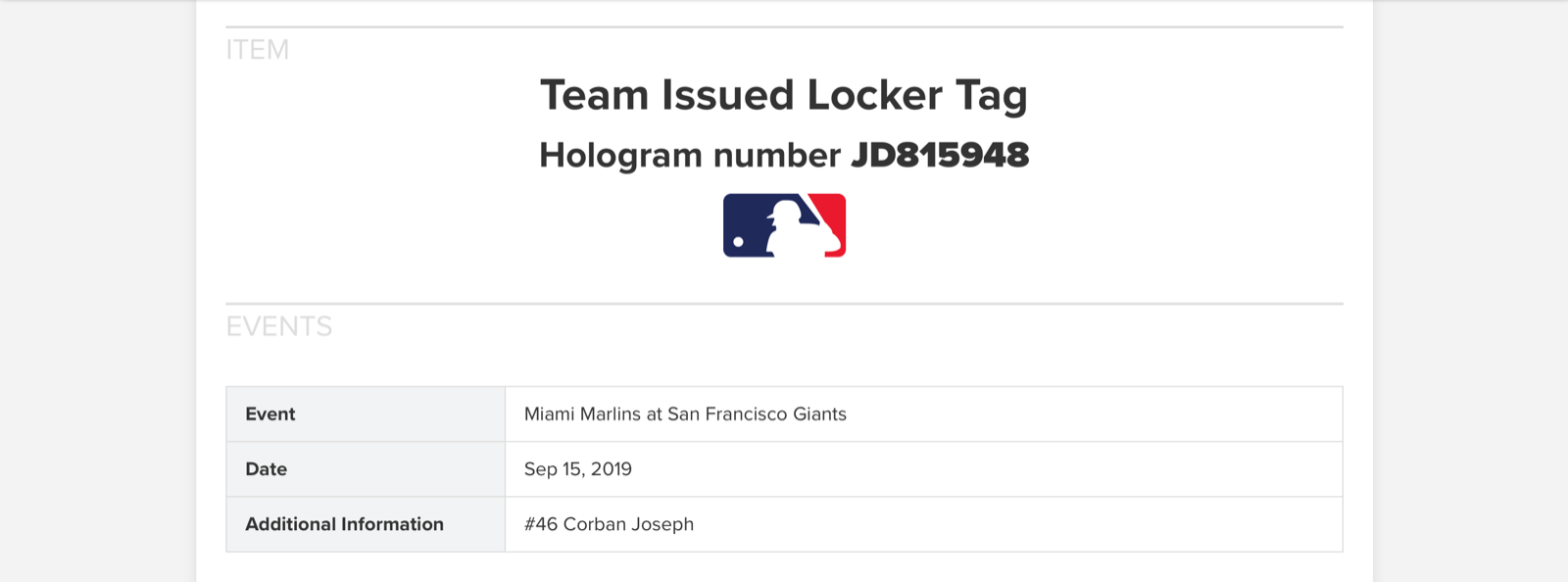Click the 'Hologram number' label text

point(690,155)
